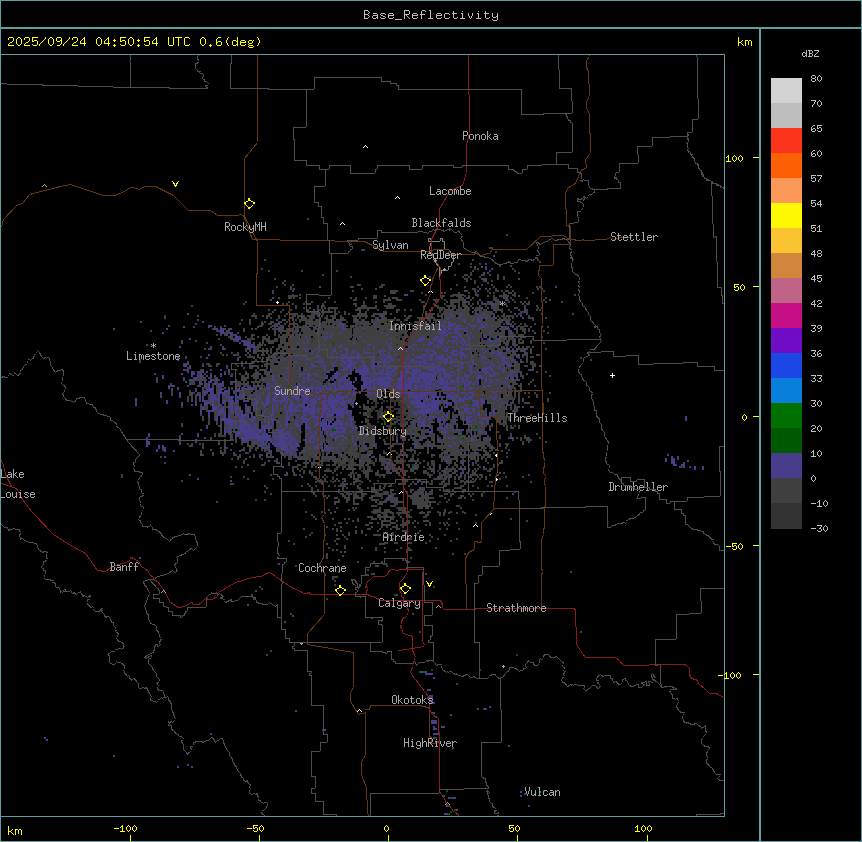Choose the blue 33-36 dBZ legend swatch

(786, 365)
